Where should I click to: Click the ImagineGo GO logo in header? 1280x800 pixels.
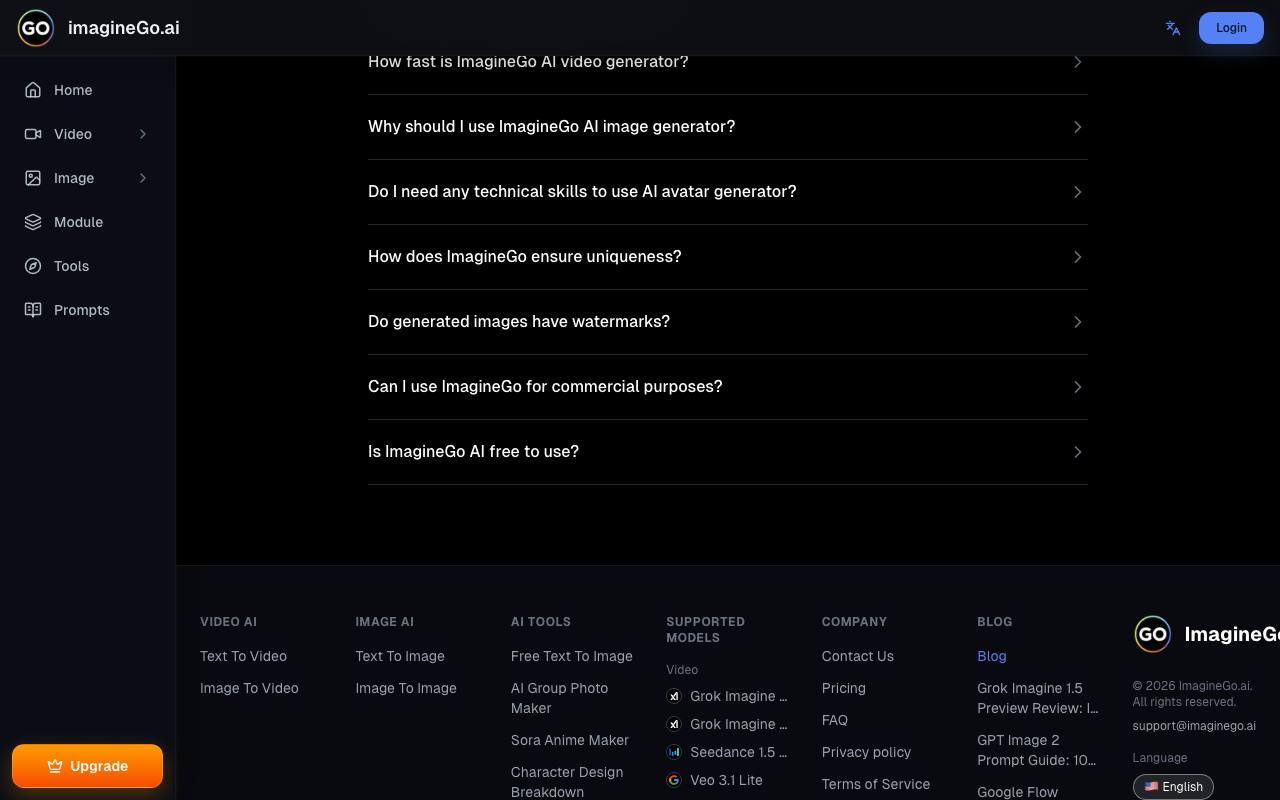[36, 28]
